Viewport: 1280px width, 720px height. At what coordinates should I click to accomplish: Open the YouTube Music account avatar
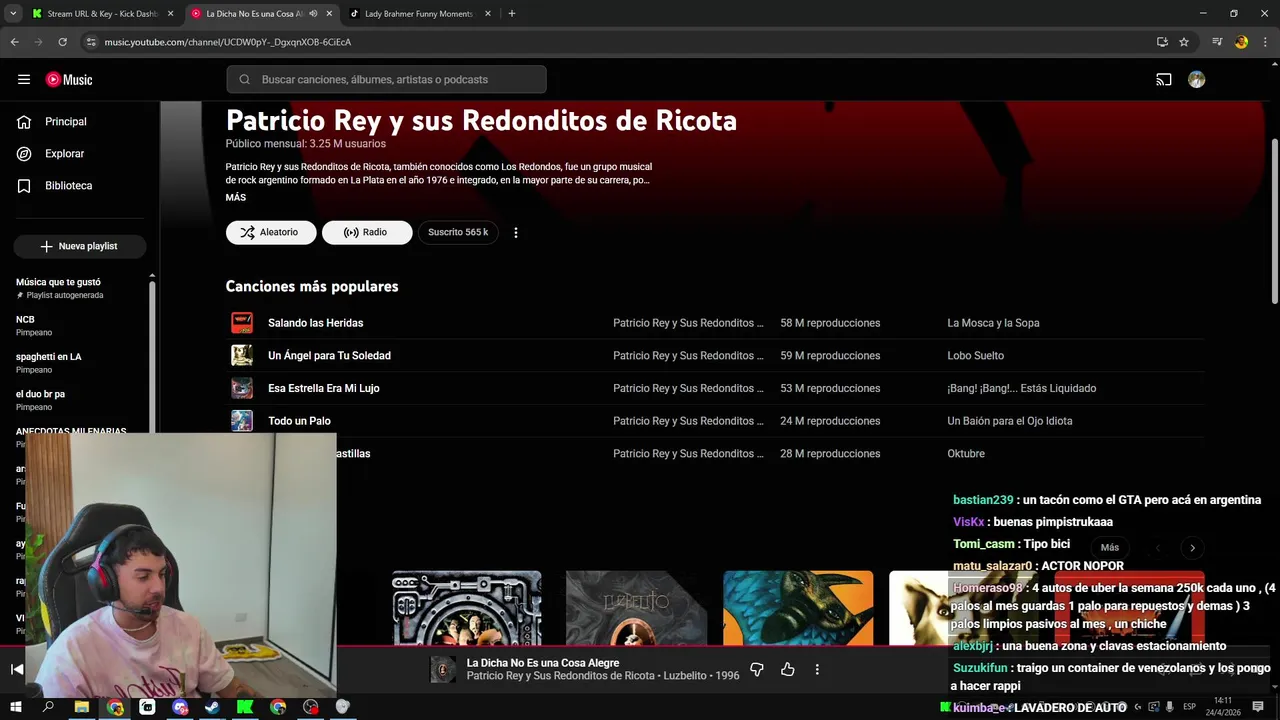(1196, 80)
